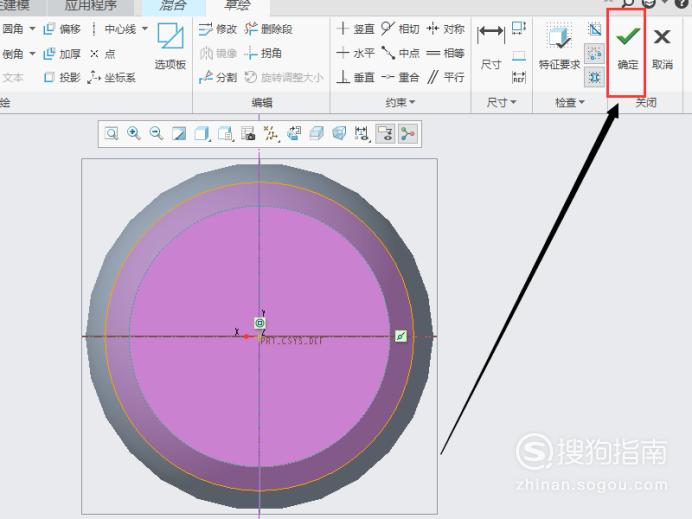The height and width of the screenshot is (519, 692).
Task: Toggle the 3D section box icon
Action: (x=339, y=133)
